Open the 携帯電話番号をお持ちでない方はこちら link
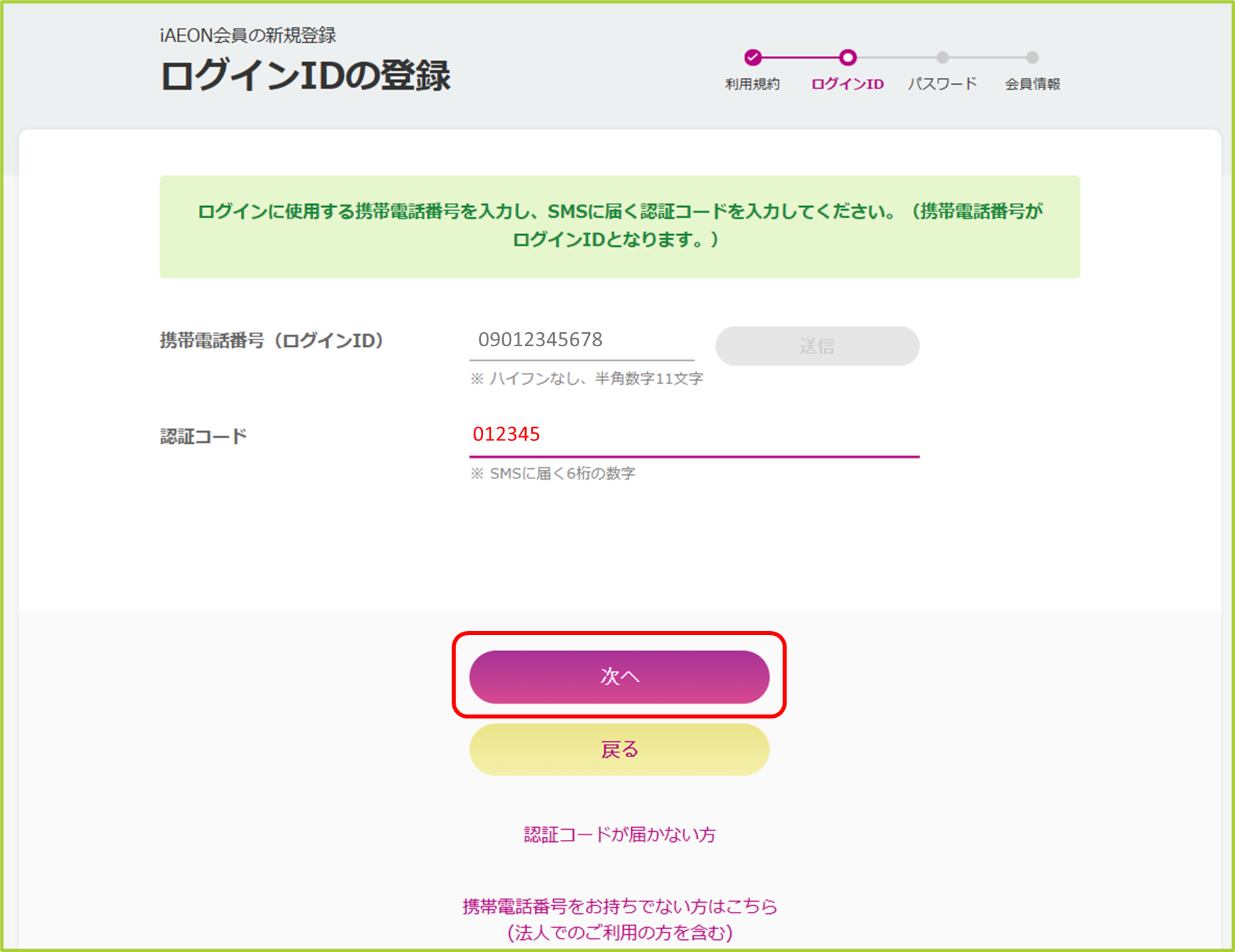This screenshot has height=952, width=1235. coord(620,906)
